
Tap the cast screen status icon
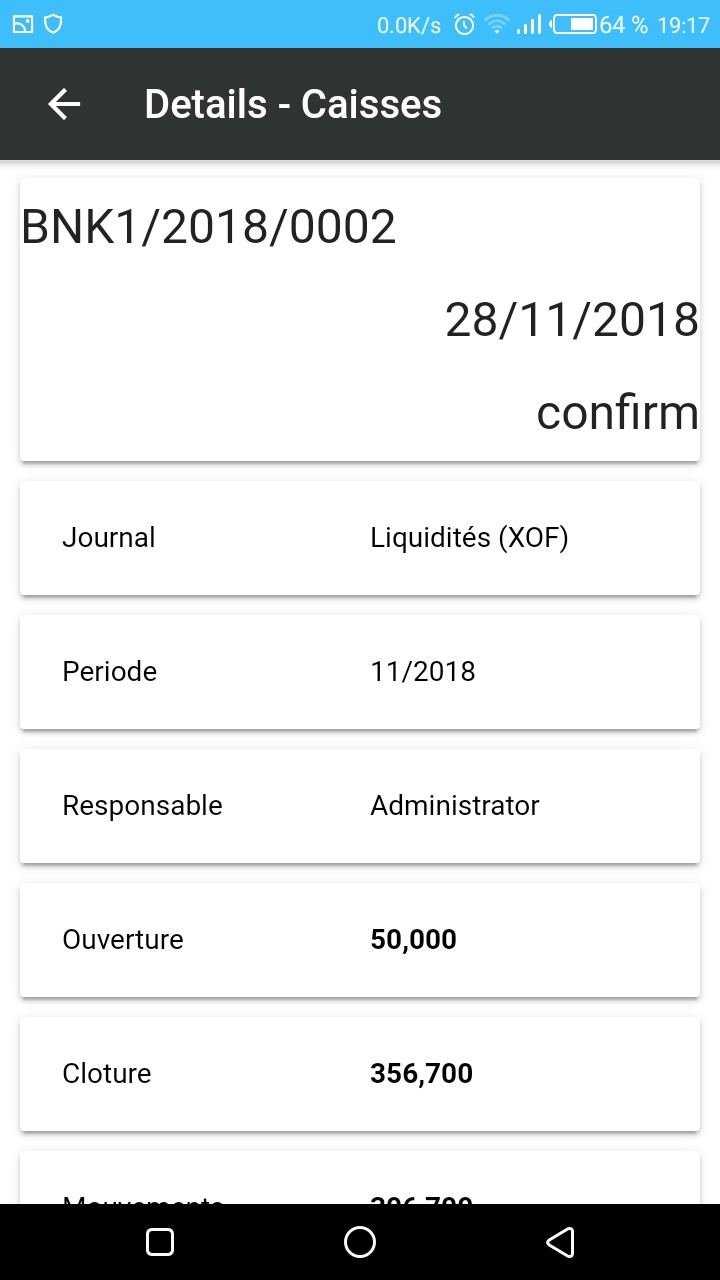point(23,25)
